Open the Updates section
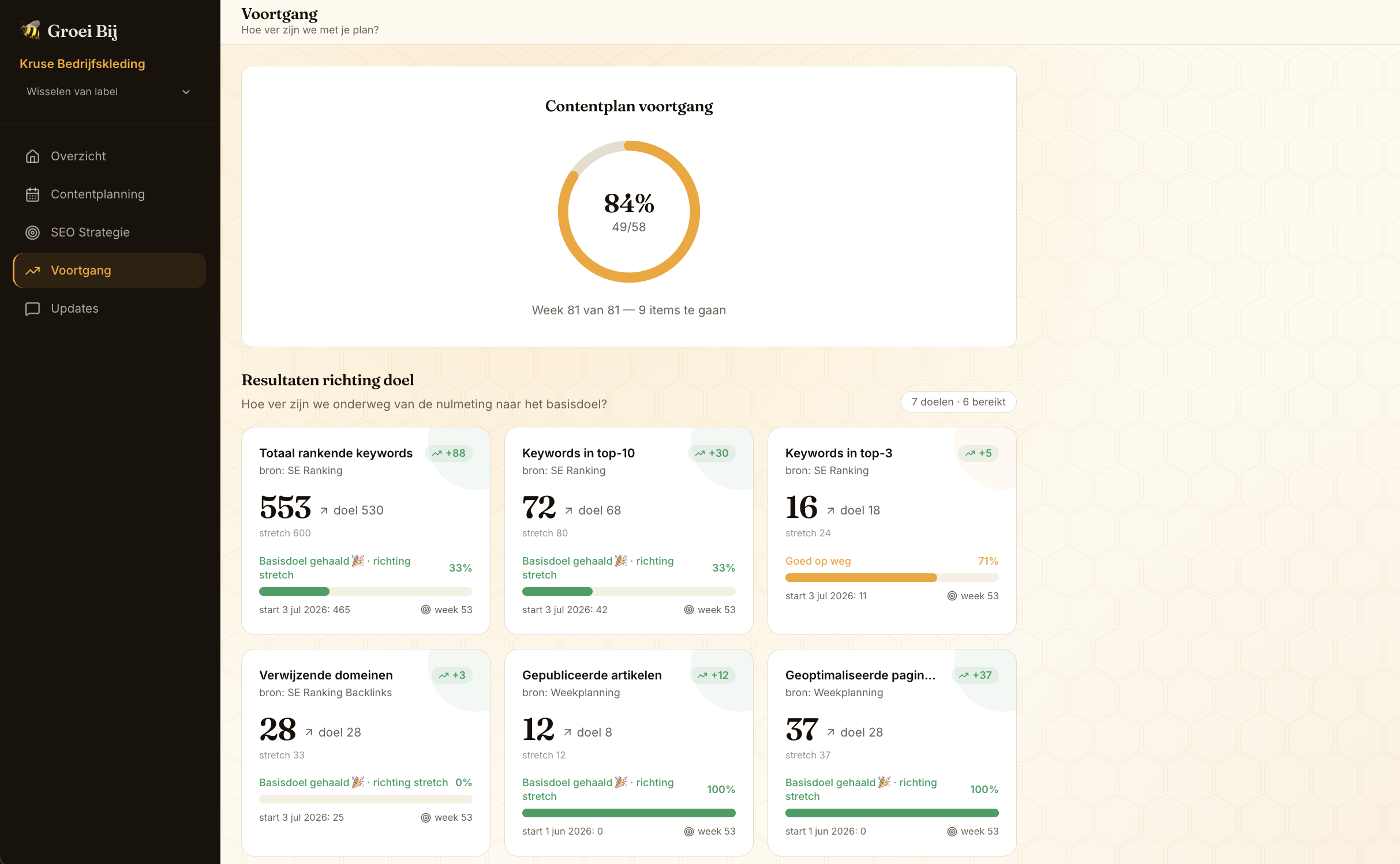 pos(110,309)
